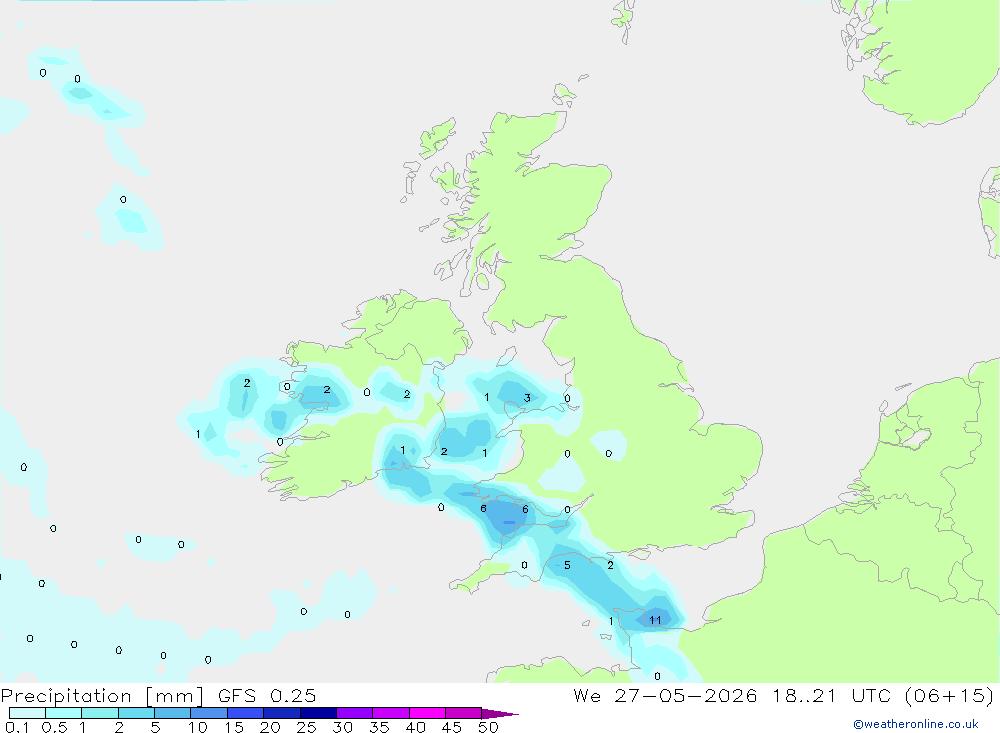Click the '(06+15)' forecast run text
Viewport: 1000px width, 733px height.
(950, 695)
